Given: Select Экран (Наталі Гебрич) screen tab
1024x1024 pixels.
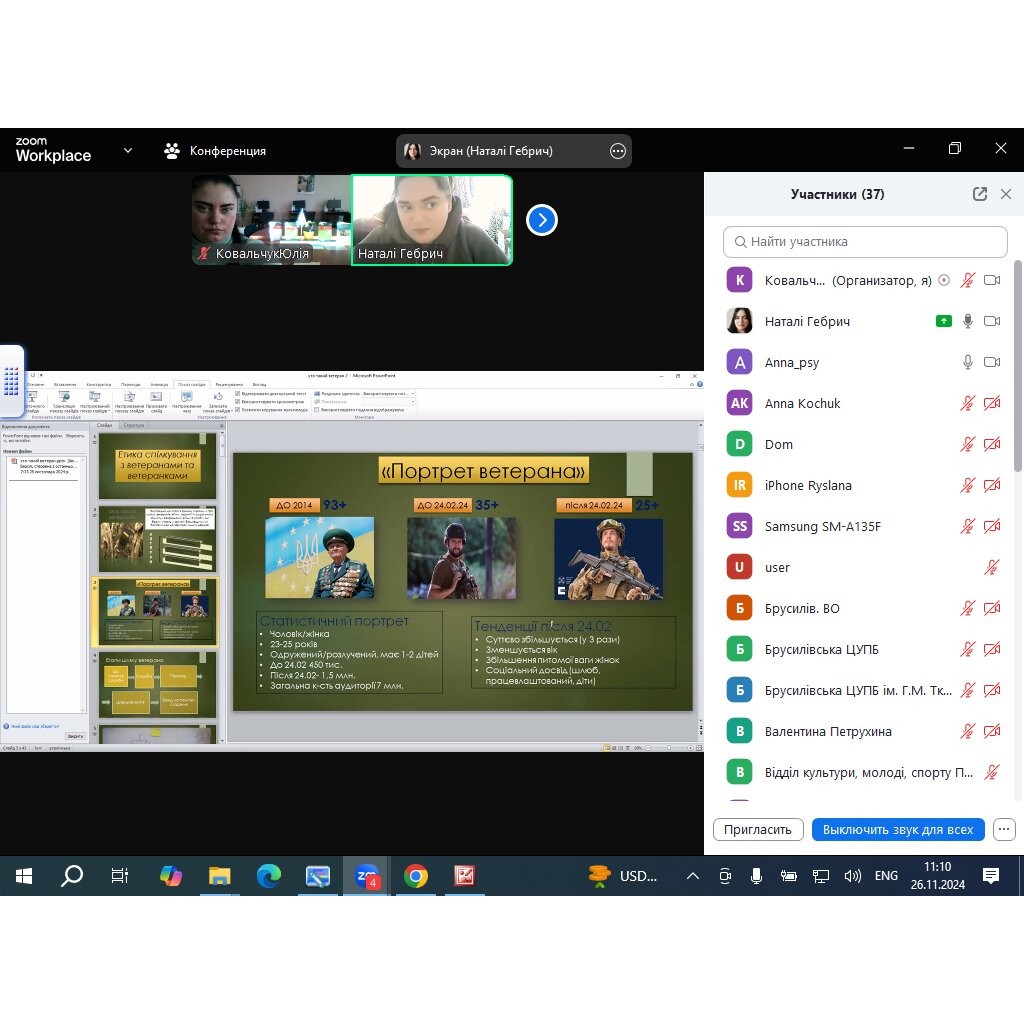Looking at the screenshot, I should 504,151.
